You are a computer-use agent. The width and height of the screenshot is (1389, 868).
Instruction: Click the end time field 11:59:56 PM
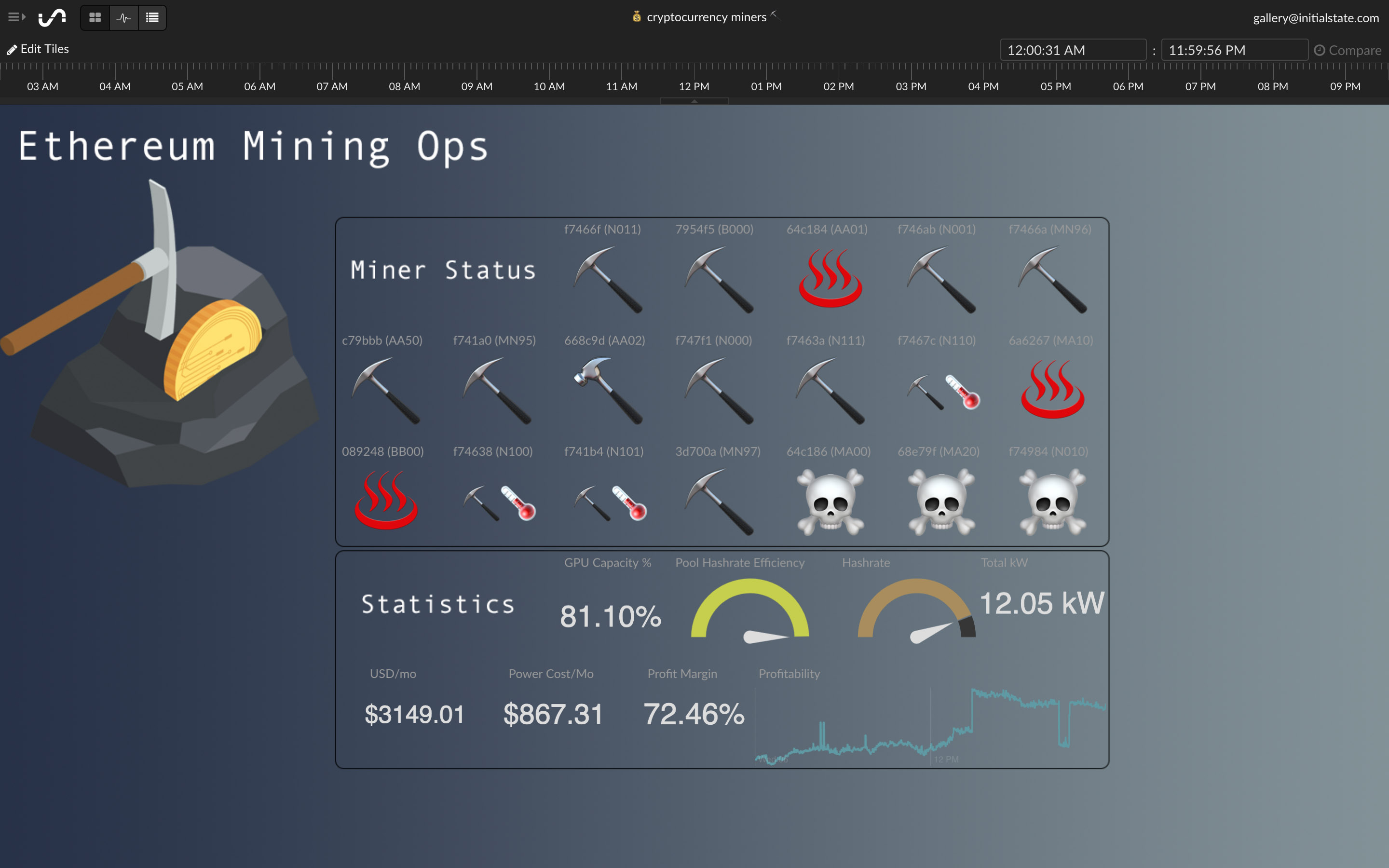[x=1233, y=51]
